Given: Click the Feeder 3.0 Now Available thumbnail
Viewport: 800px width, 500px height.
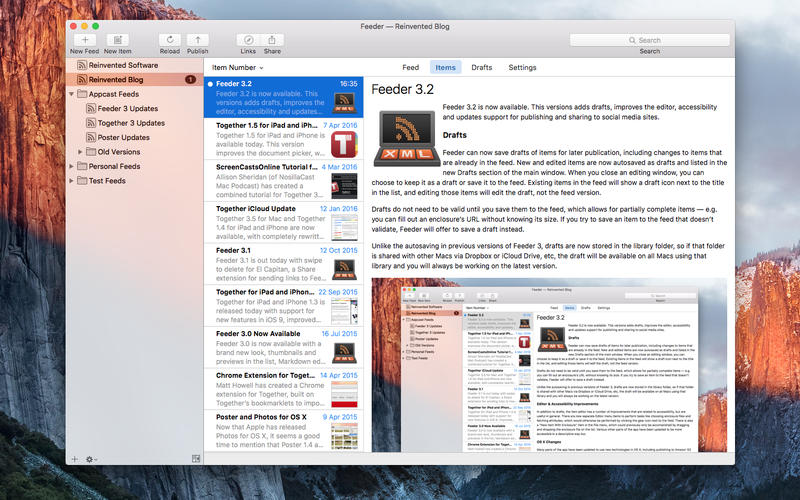Looking at the screenshot, I should tap(344, 353).
